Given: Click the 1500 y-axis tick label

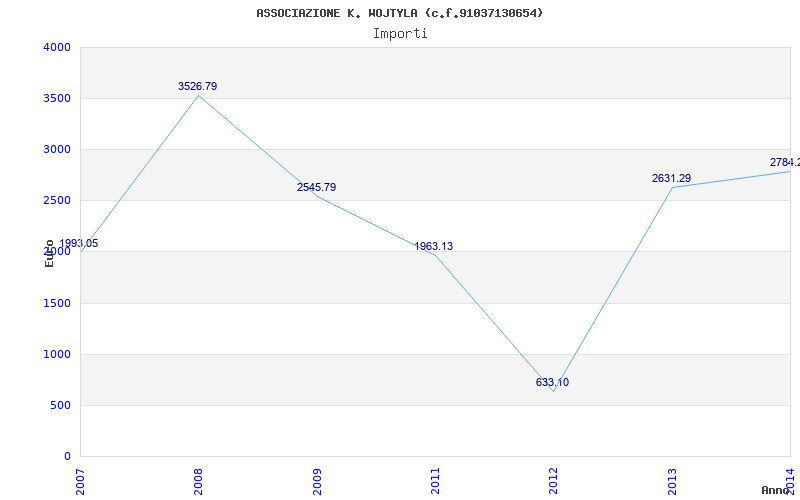Looking at the screenshot, I should (57, 304).
